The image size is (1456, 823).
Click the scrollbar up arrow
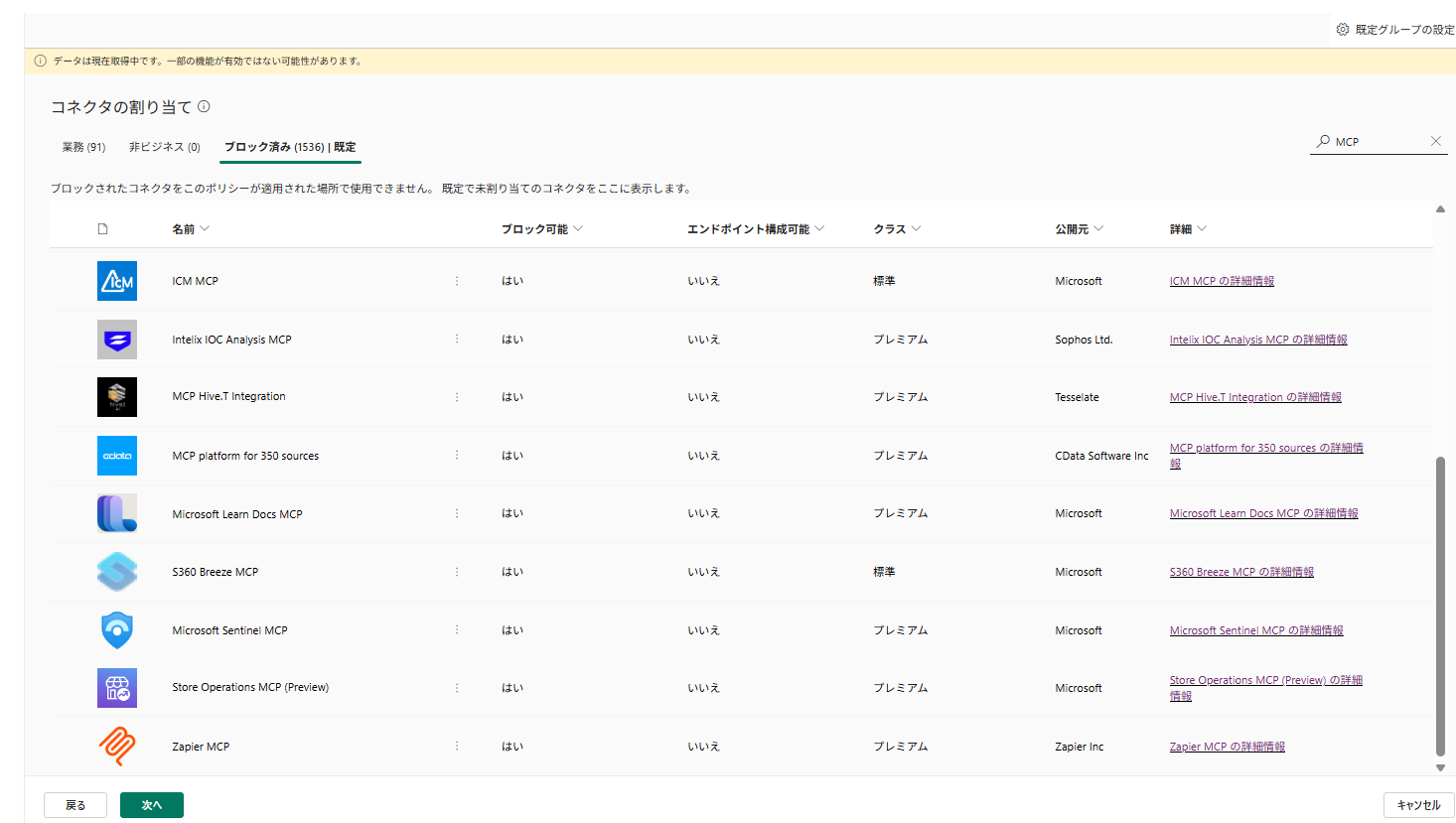point(1440,208)
